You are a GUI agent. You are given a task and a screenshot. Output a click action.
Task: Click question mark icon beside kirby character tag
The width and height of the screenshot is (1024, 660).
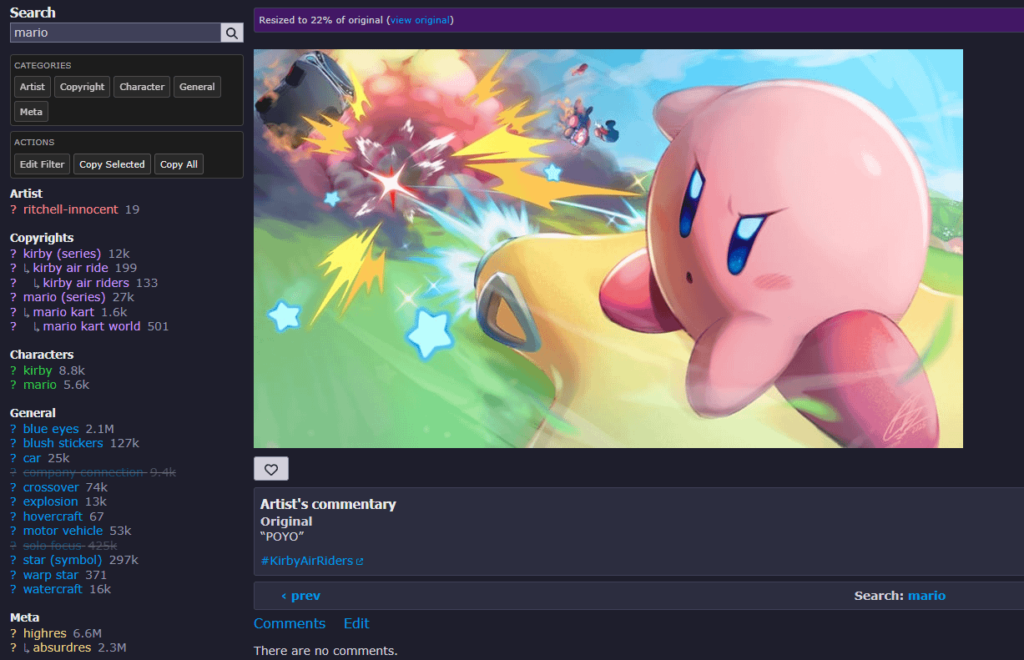(14, 371)
